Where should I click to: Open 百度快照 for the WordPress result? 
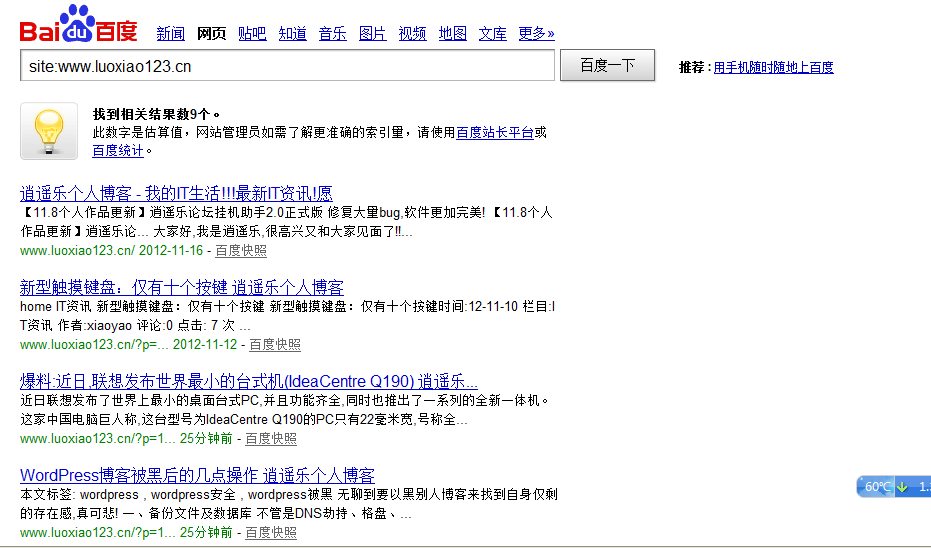point(271,533)
